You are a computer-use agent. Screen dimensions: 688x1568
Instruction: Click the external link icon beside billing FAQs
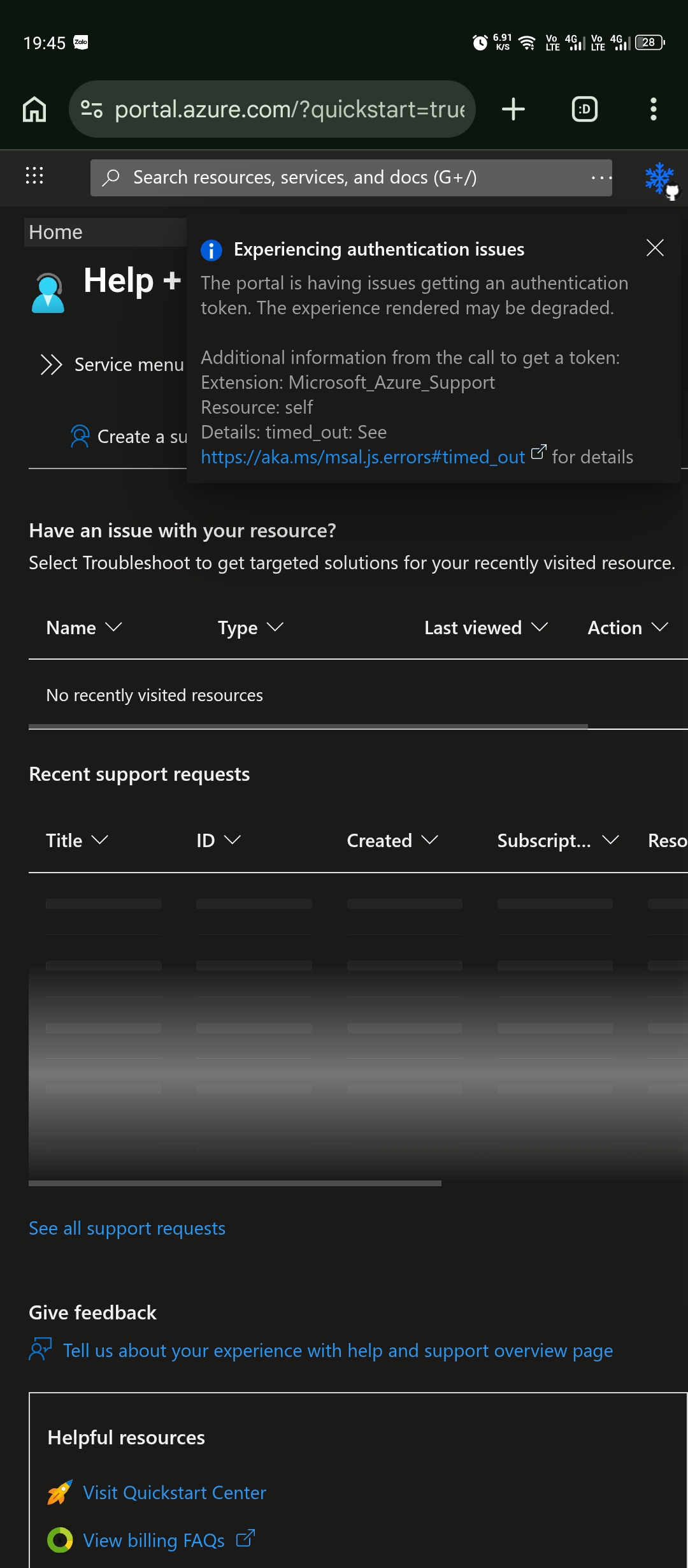(x=245, y=1538)
